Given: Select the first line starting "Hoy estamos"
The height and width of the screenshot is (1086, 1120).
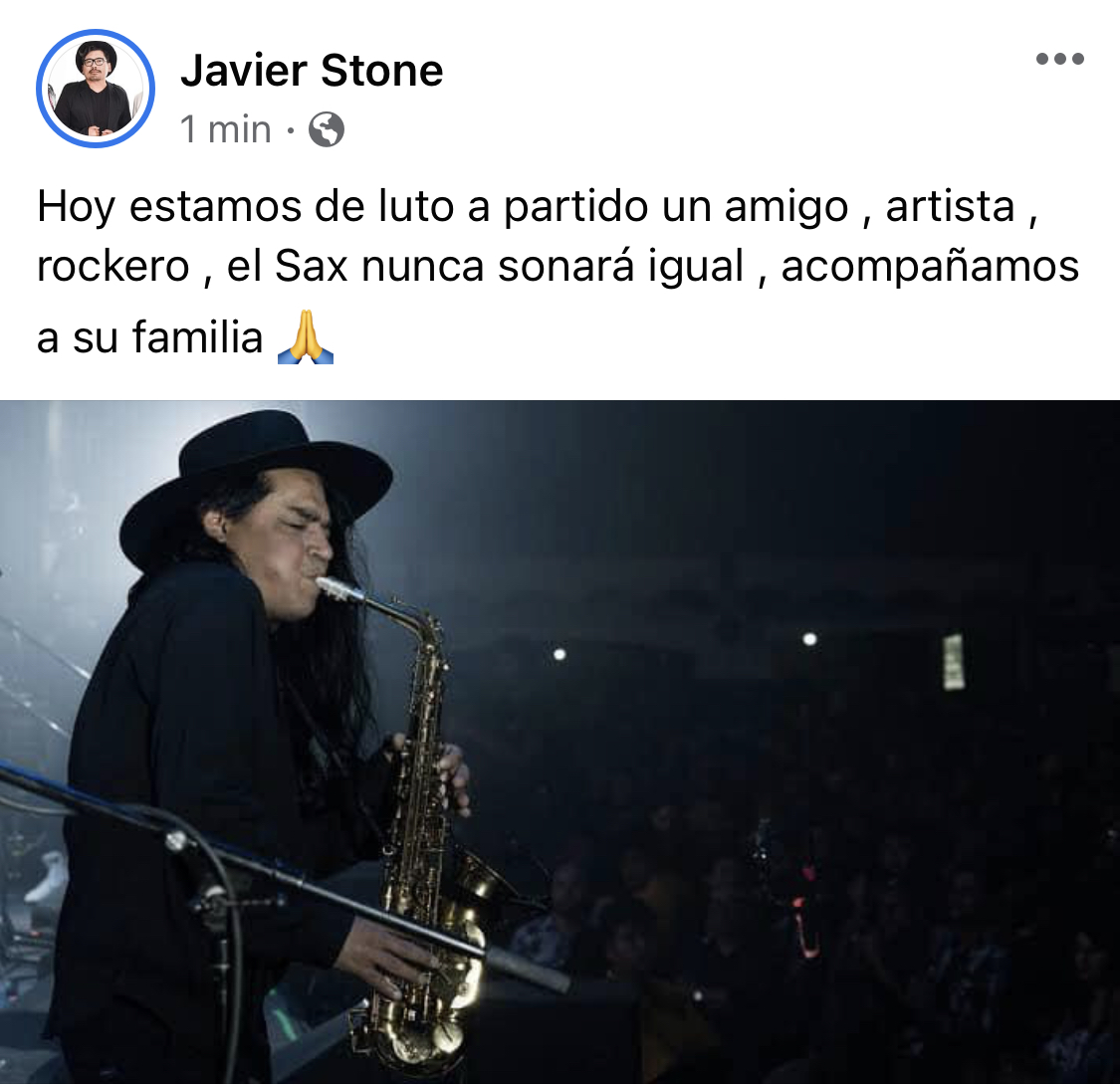Looking at the screenshot, I should 538,207.
